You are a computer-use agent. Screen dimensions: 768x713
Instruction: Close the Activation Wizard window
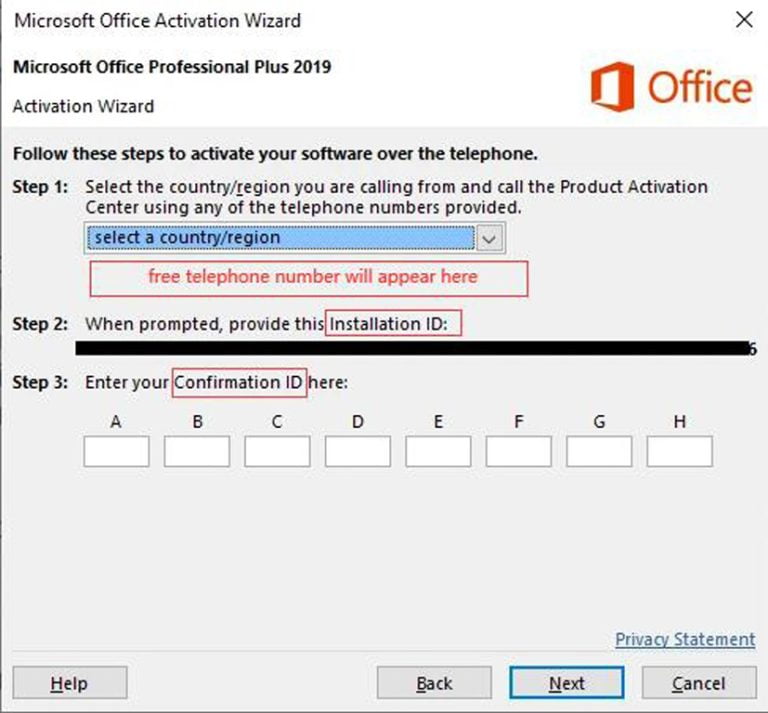click(743, 20)
